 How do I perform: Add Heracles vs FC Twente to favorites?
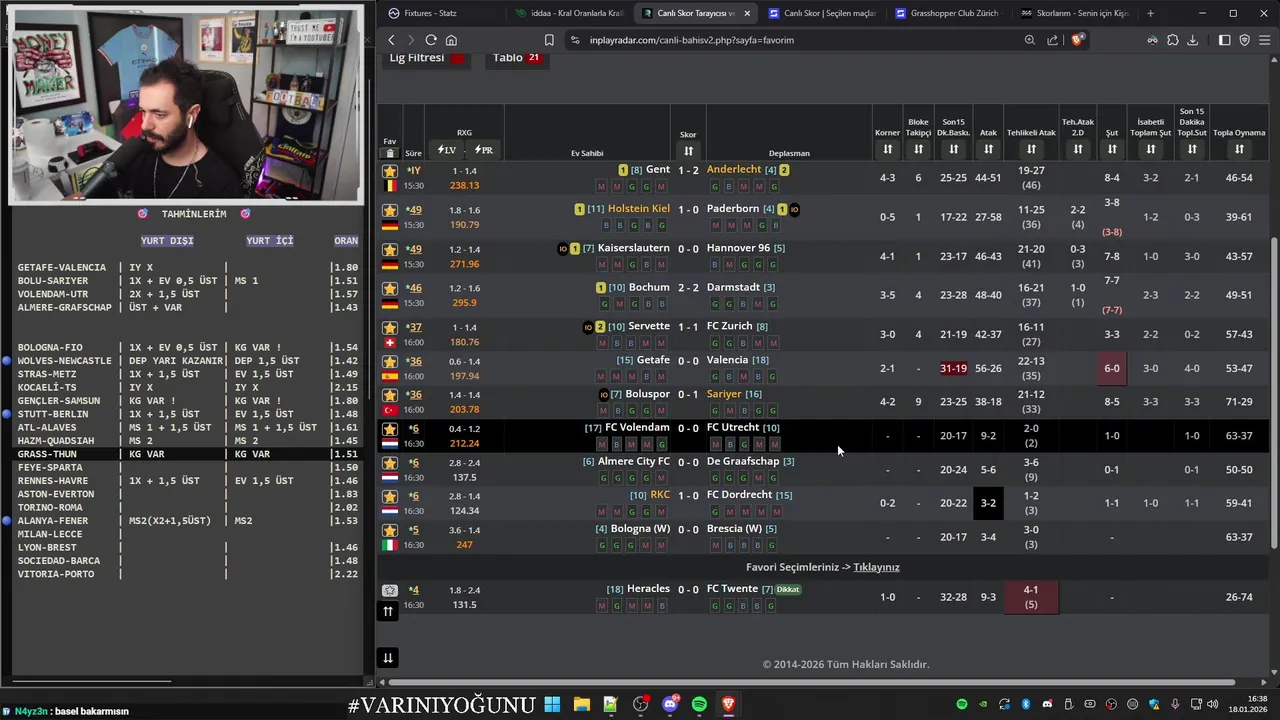point(390,590)
